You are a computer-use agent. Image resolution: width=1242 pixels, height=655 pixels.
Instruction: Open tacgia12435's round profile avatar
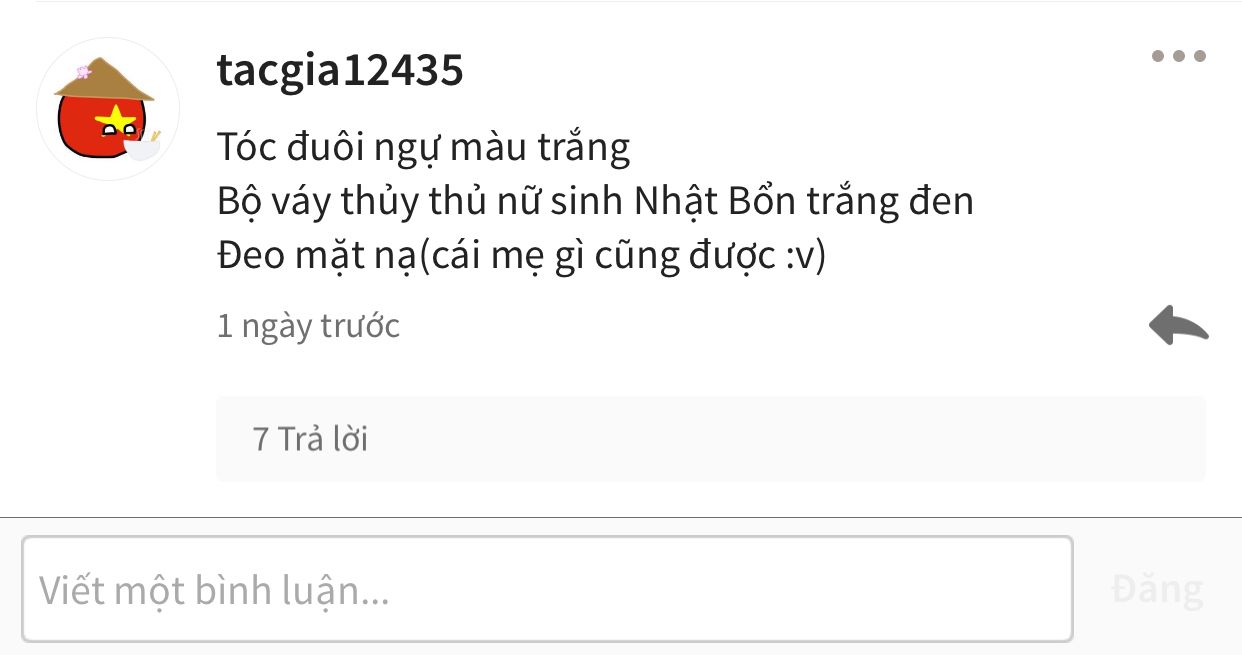(x=108, y=109)
